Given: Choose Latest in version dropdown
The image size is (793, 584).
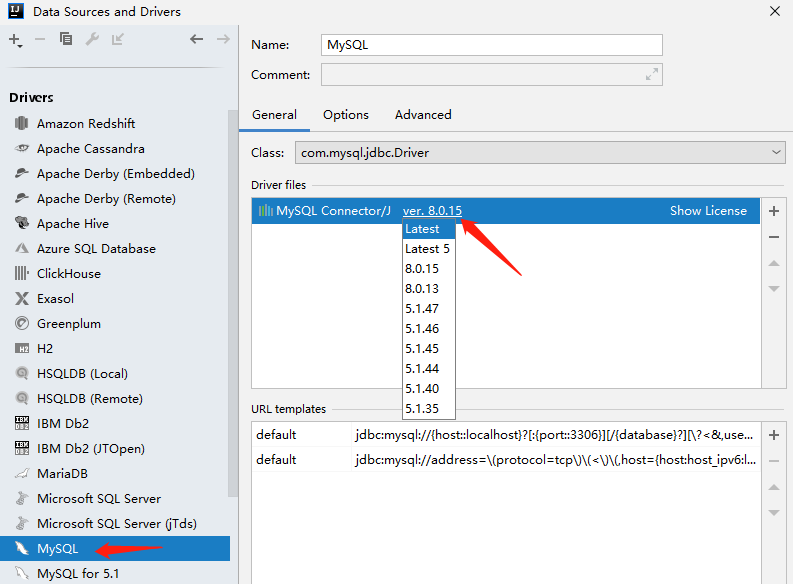Looking at the screenshot, I should coord(429,229).
